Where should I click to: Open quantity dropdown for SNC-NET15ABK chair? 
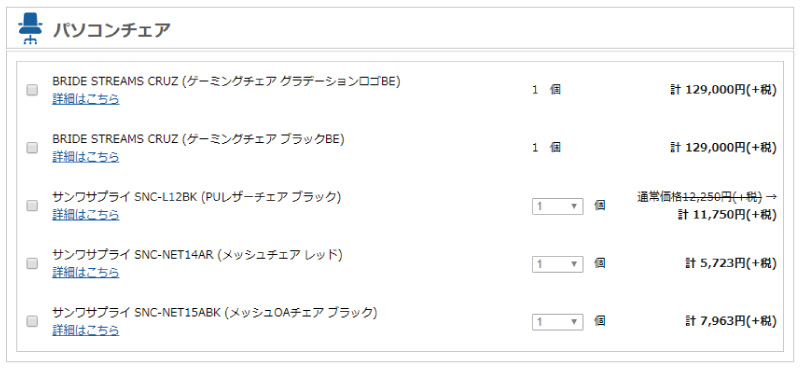[x=557, y=322]
